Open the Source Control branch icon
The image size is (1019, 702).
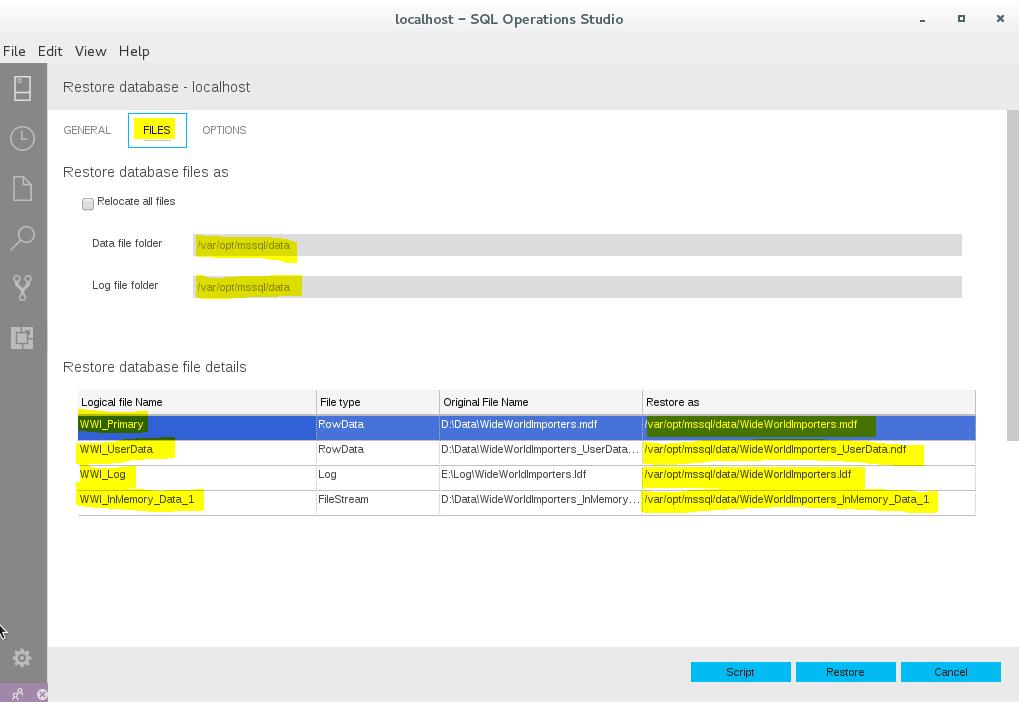point(22,288)
